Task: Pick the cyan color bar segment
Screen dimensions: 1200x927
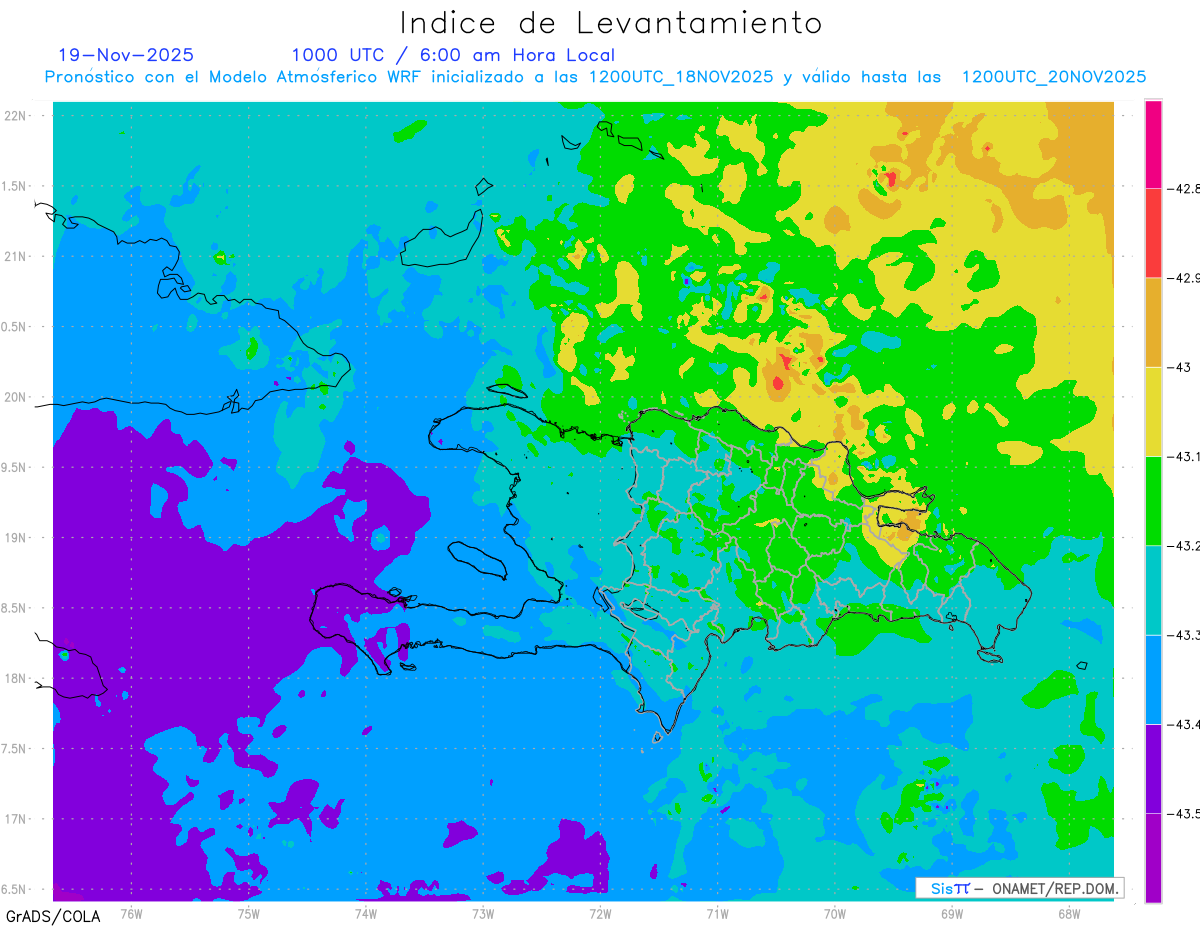Action: pos(1153,590)
